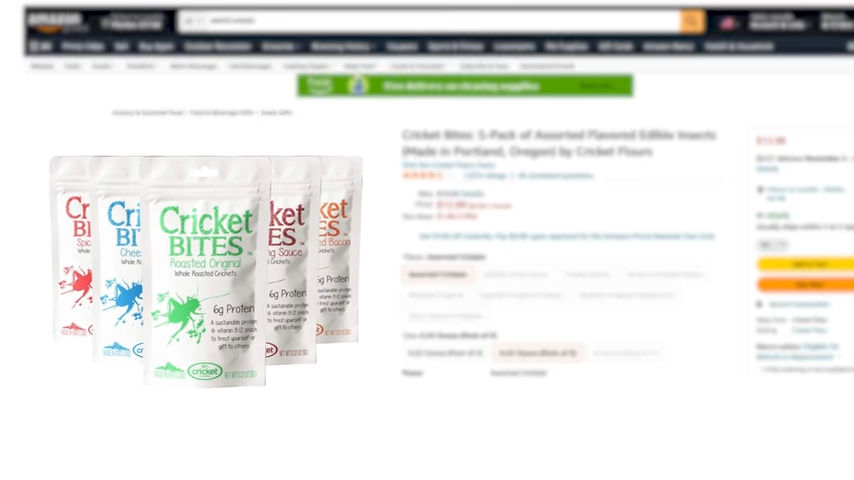
Task: Click the Amazon logo in header
Action: tap(58, 22)
